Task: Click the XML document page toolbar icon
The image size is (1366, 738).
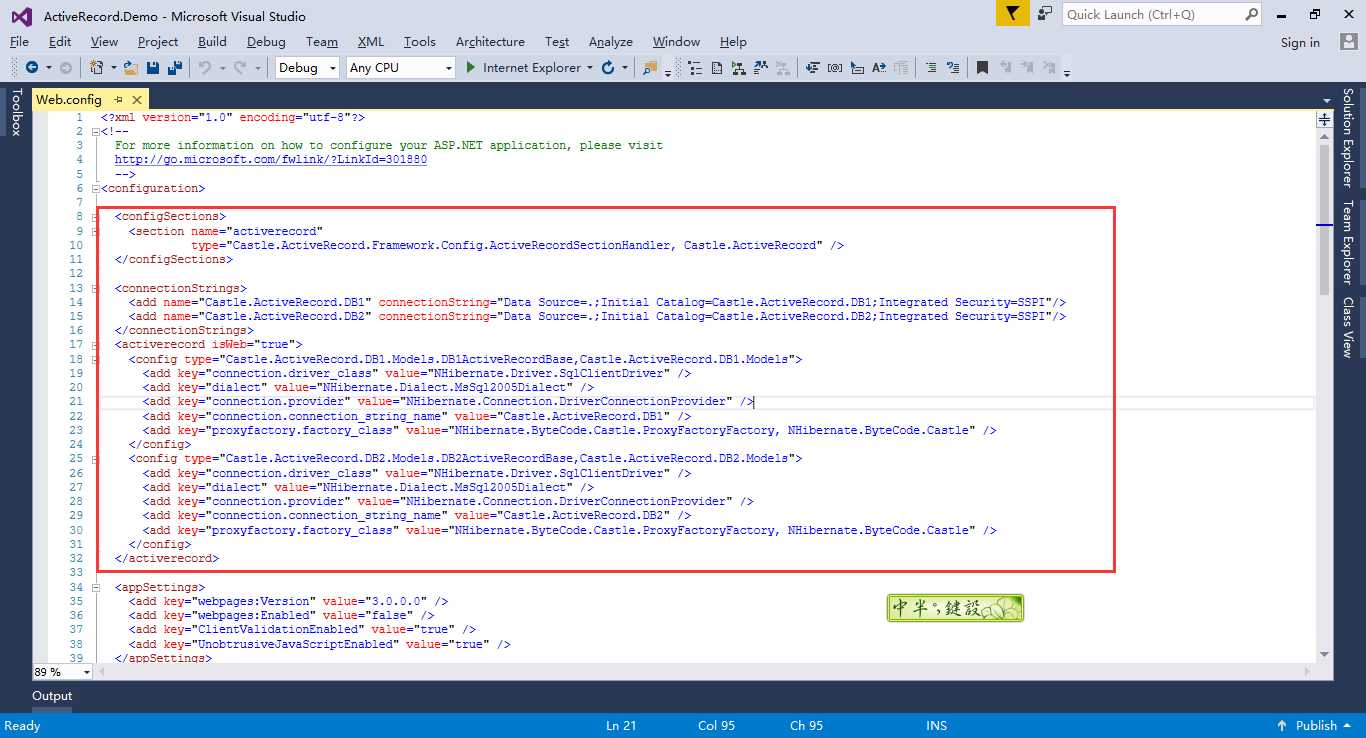Action: pos(717,68)
